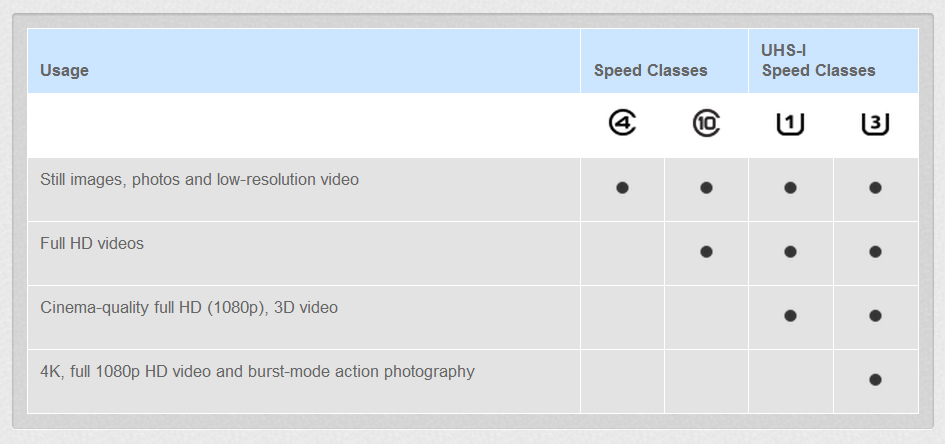Click the UHS-I U1 speed icon
The image size is (945, 444).
tap(790, 124)
